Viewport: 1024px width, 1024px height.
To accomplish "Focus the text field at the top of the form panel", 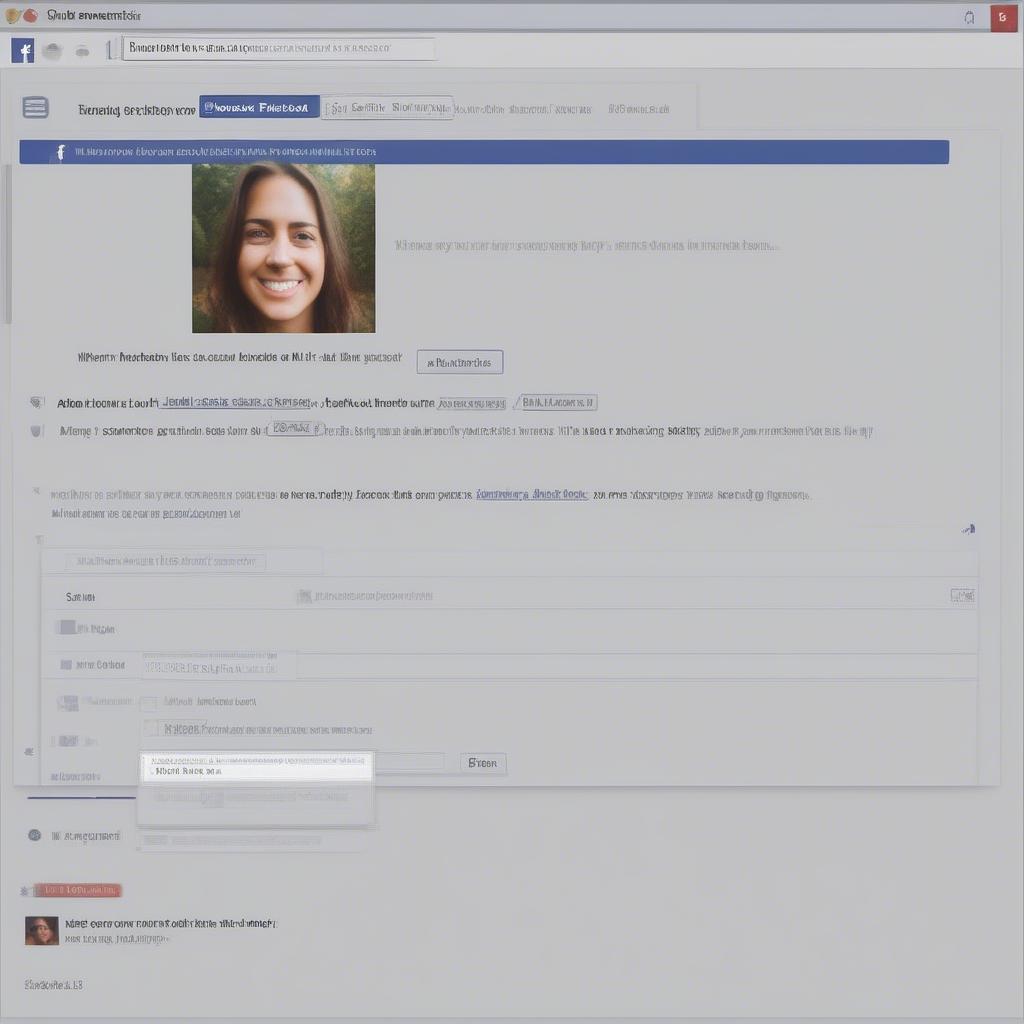I will [x=166, y=562].
